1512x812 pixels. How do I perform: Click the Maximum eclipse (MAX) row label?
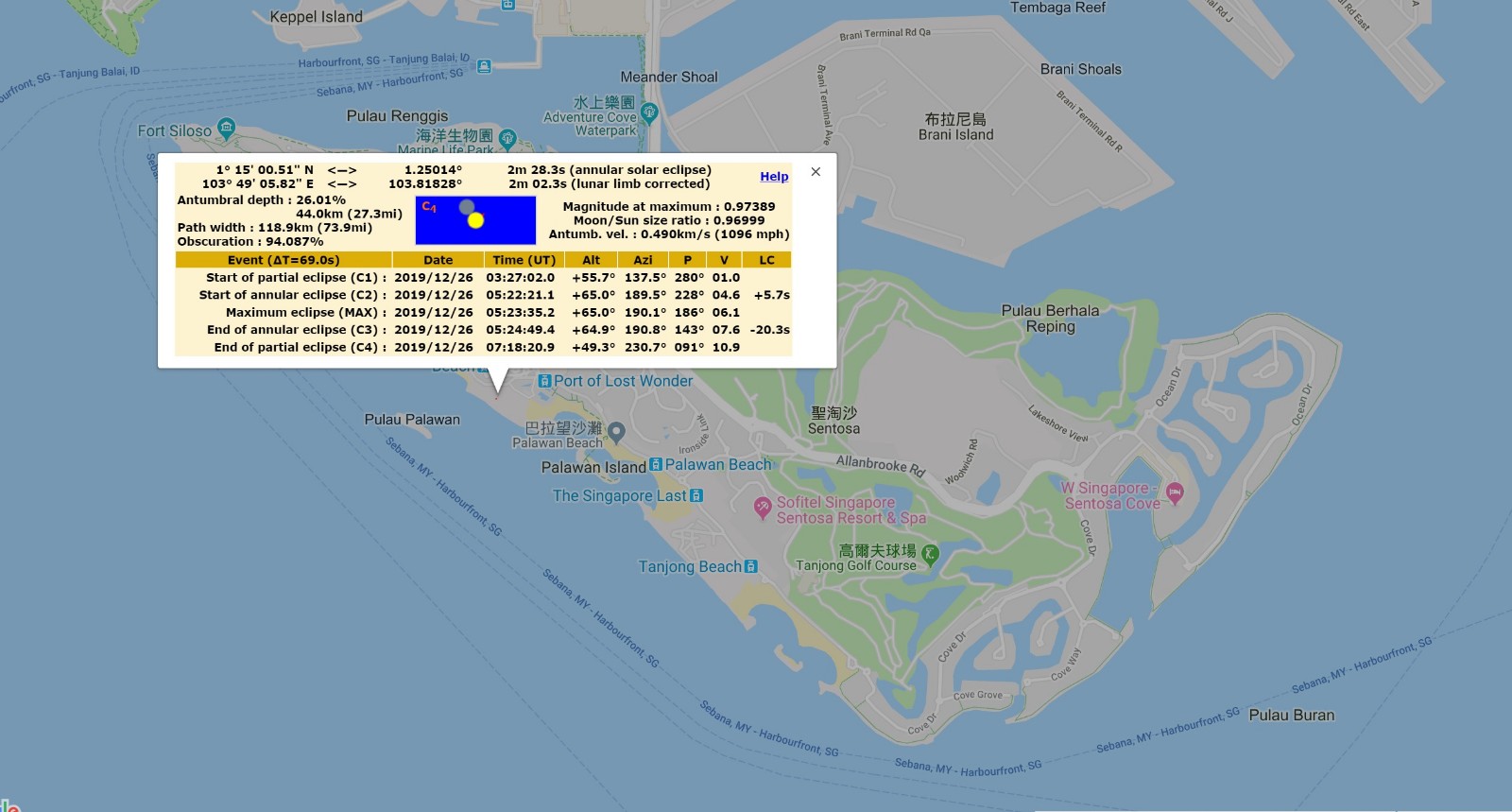(305, 313)
